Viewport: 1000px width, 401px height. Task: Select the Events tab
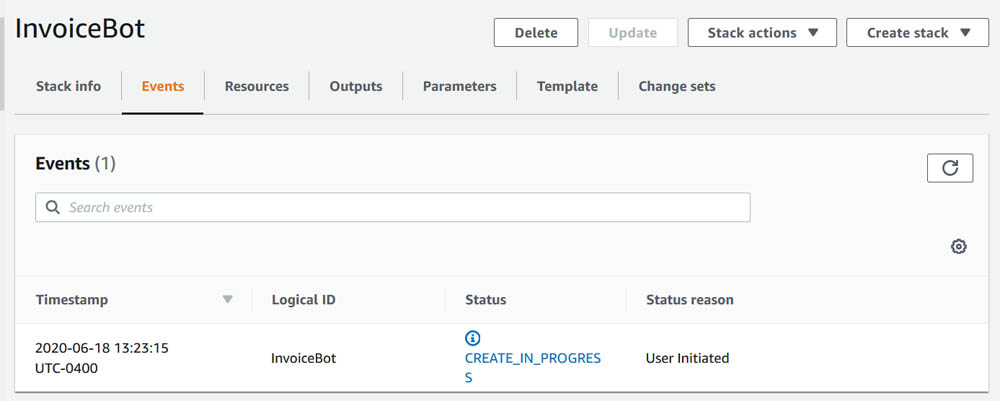pos(163,86)
